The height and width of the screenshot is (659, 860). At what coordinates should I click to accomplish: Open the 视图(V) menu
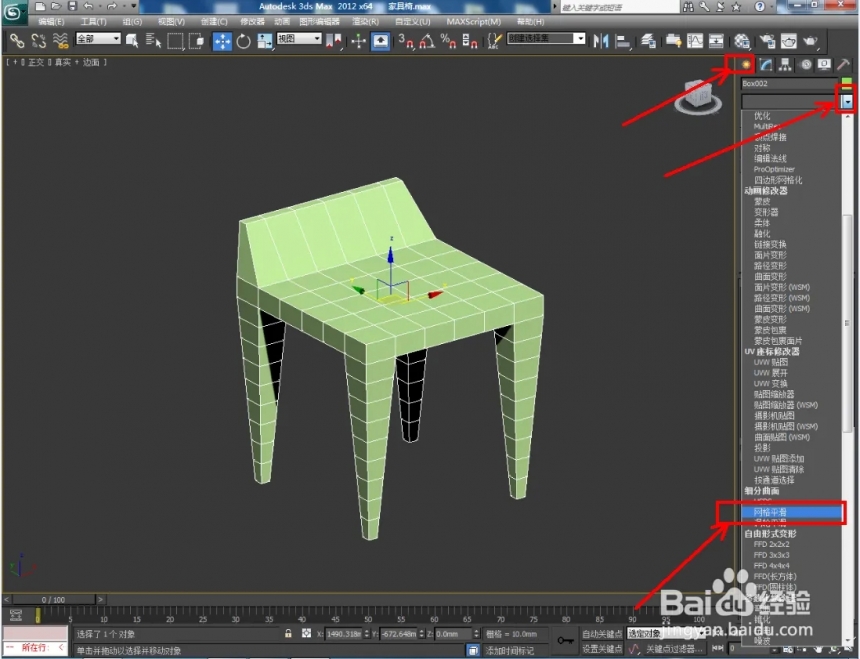171,22
